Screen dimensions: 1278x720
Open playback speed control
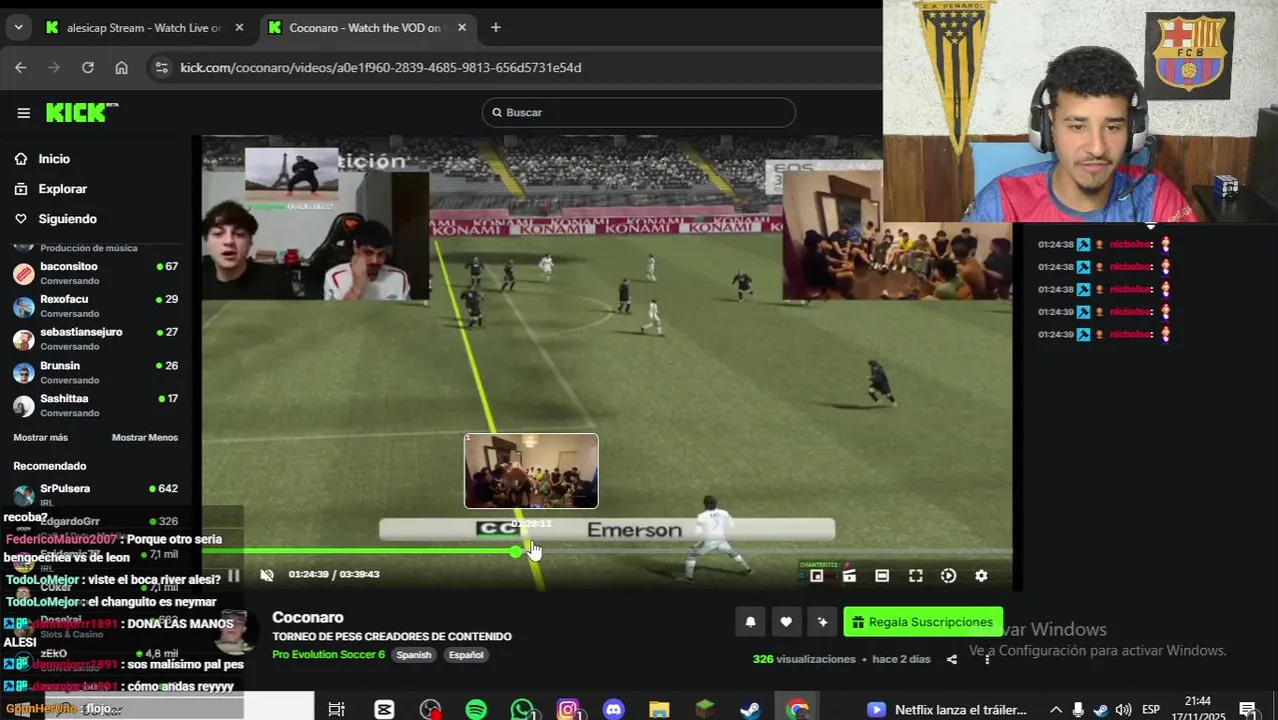point(948,576)
